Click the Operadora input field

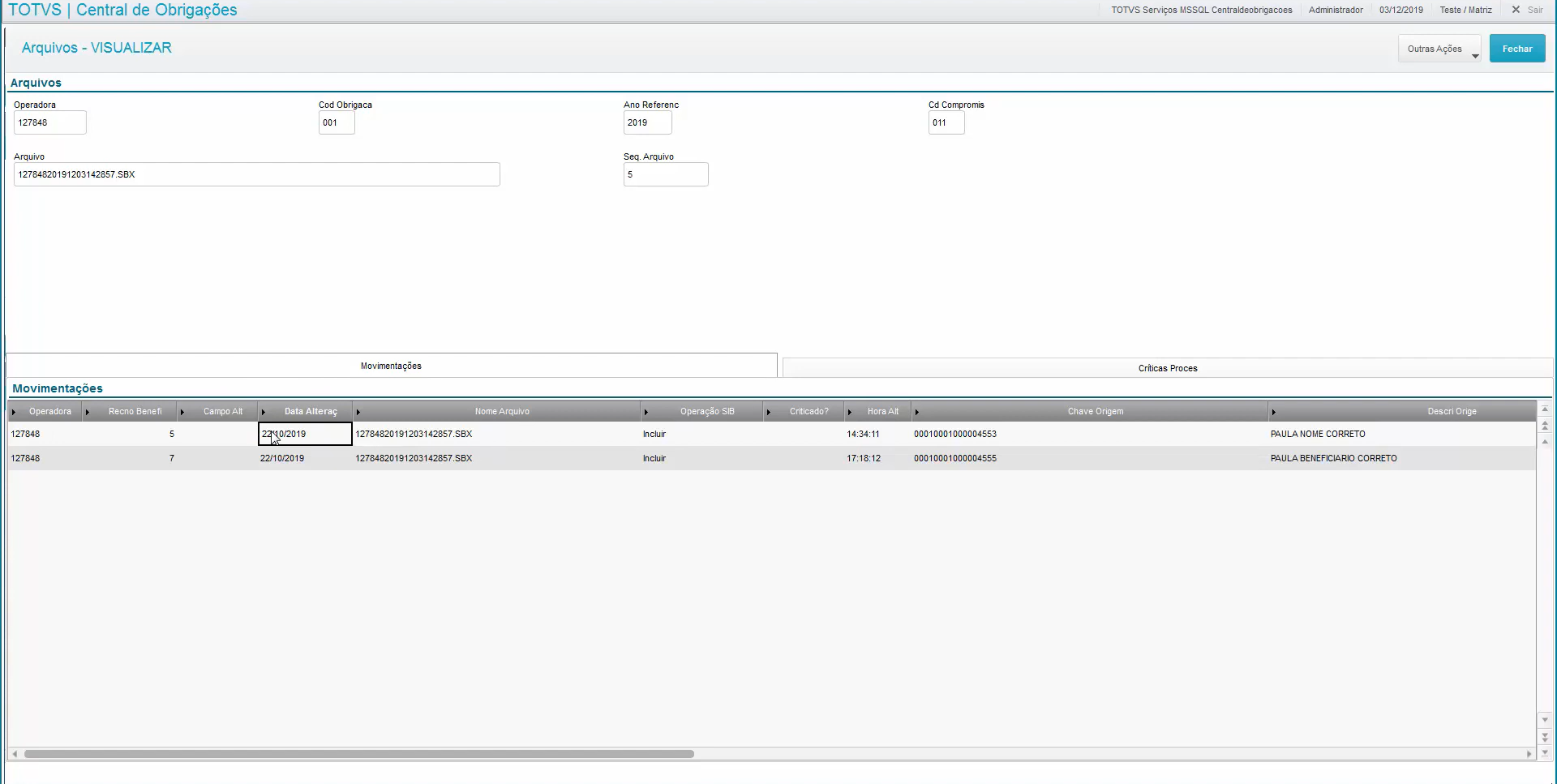(49, 122)
